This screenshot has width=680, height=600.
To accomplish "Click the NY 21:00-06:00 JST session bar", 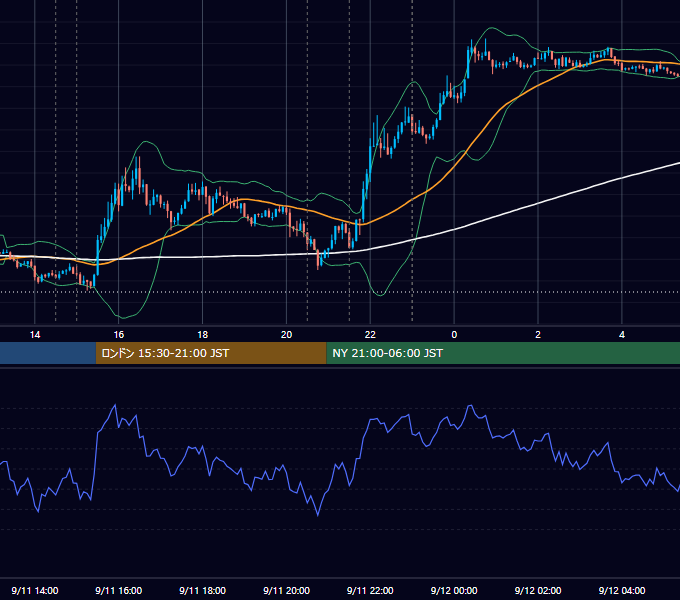I will [x=503, y=353].
